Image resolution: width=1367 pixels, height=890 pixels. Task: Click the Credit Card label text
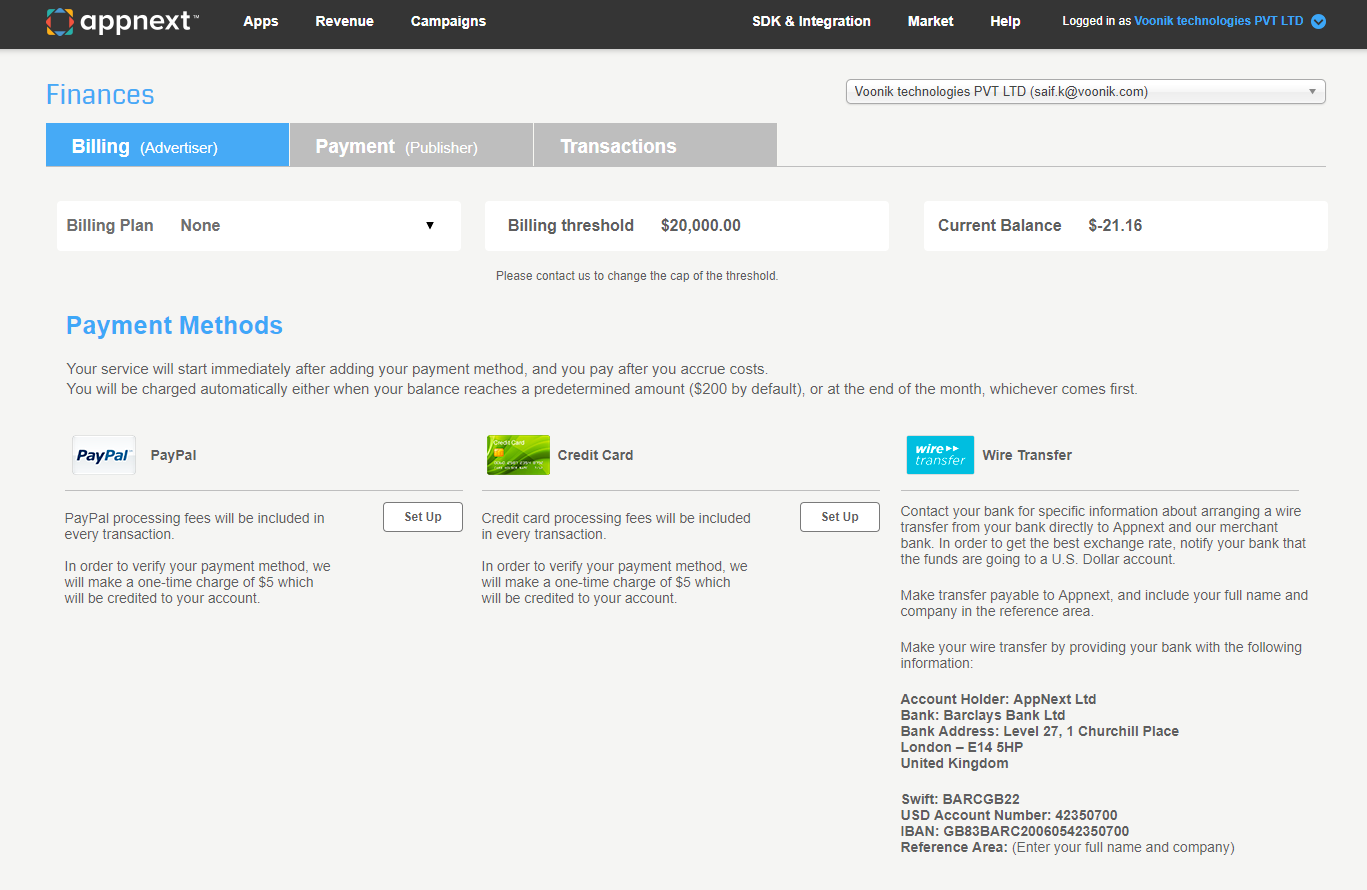click(595, 455)
